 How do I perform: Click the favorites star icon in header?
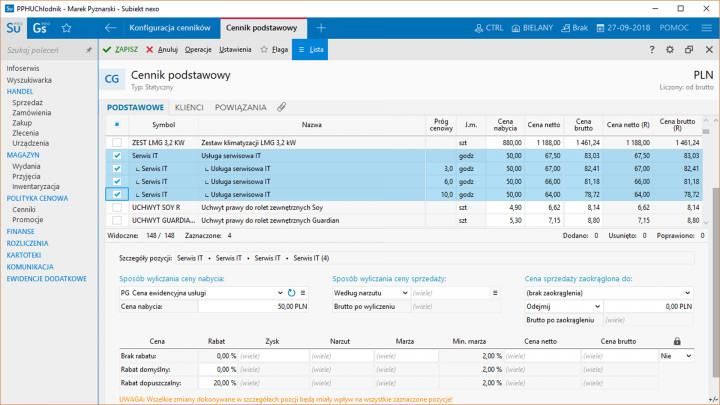(x=67, y=28)
